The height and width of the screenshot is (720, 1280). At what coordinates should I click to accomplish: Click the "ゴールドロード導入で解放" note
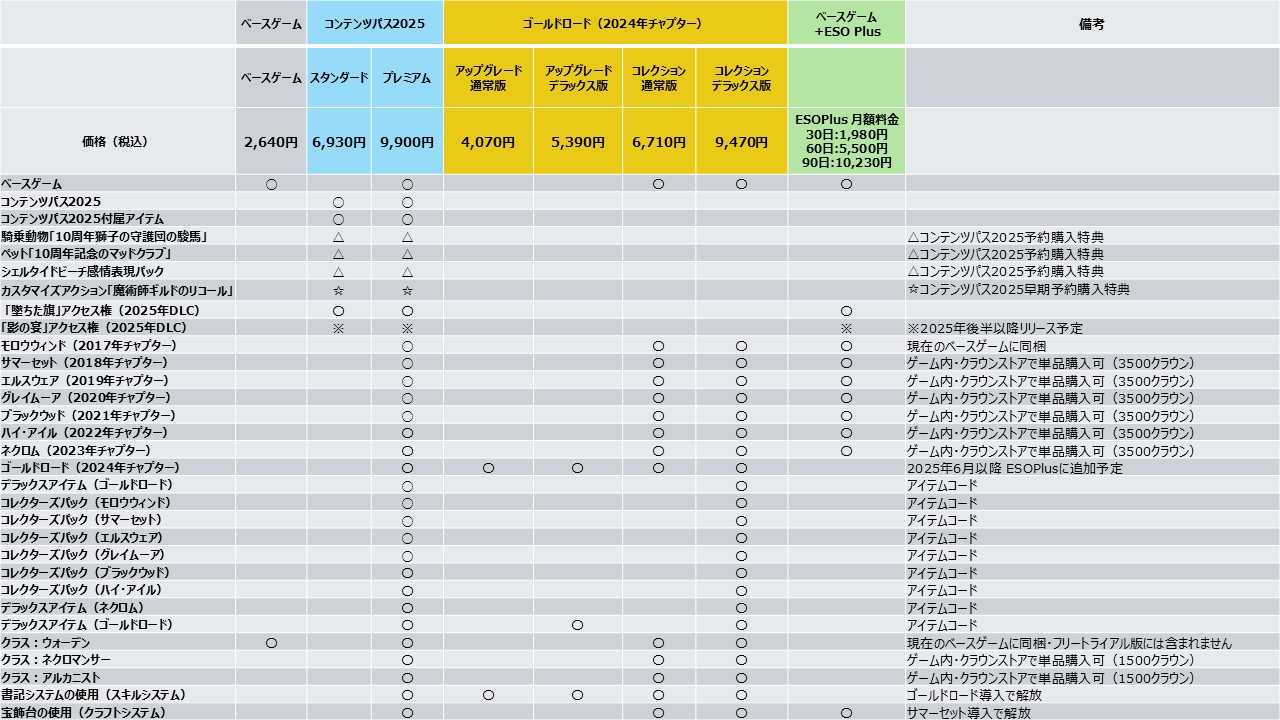[x=975, y=695]
